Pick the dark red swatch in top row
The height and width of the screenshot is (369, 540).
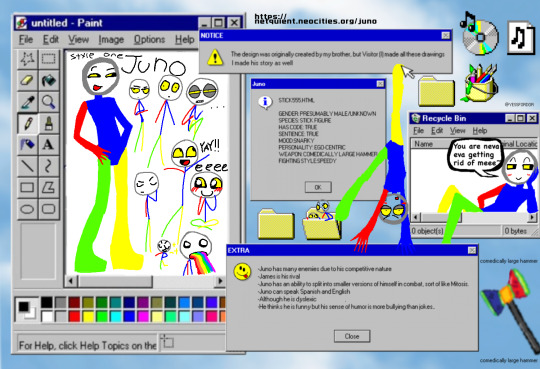click(x=74, y=302)
